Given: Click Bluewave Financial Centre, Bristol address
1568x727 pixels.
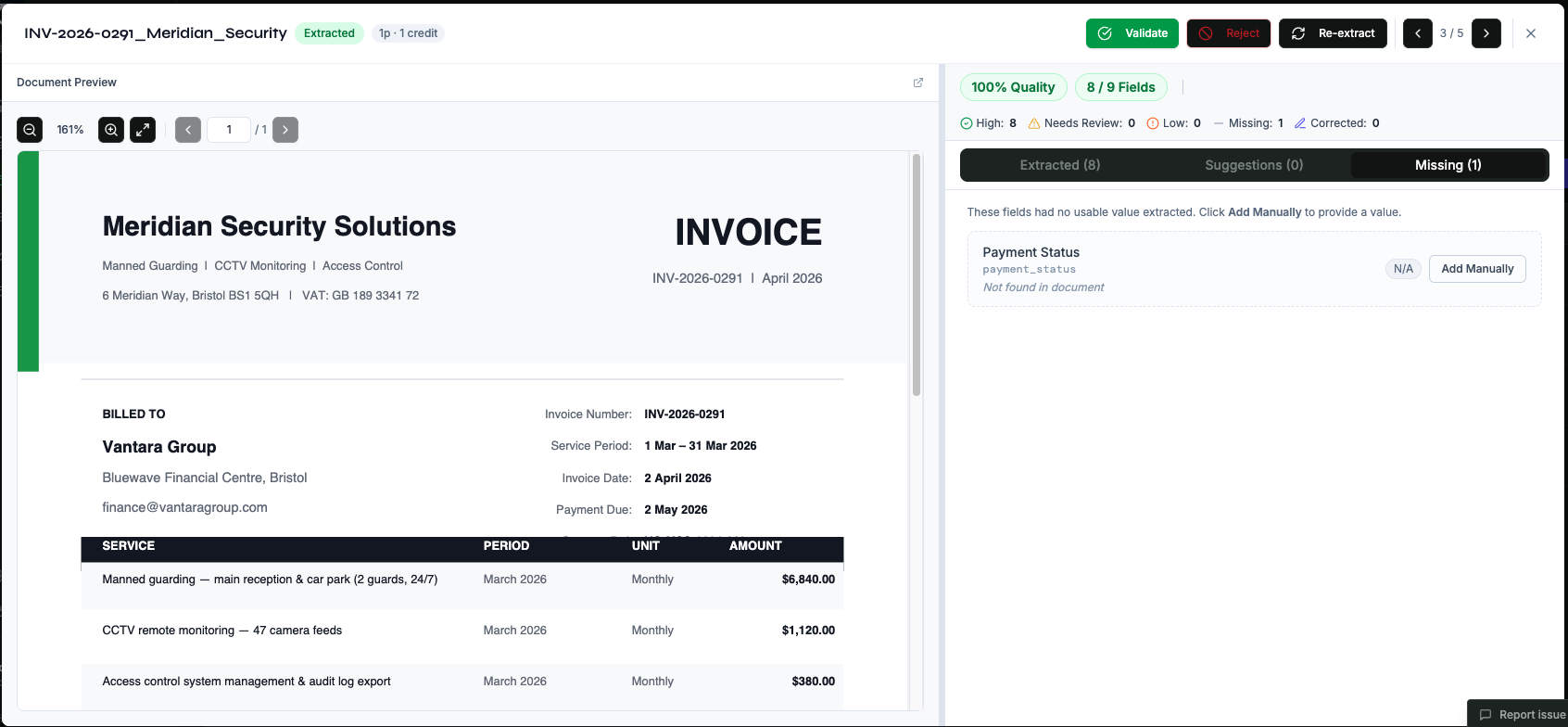Looking at the screenshot, I should pyautogui.click(x=205, y=478).
